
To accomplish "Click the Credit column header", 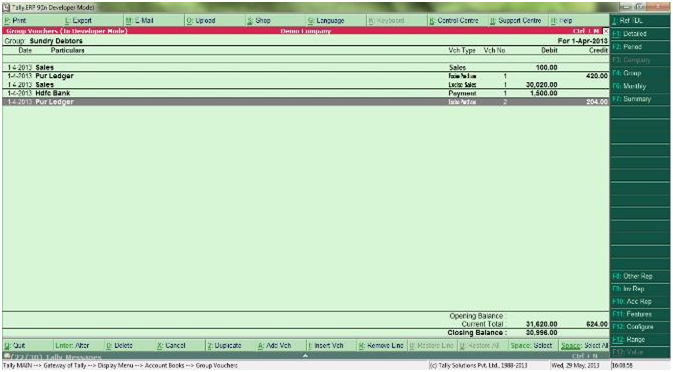I will [x=598, y=50].
